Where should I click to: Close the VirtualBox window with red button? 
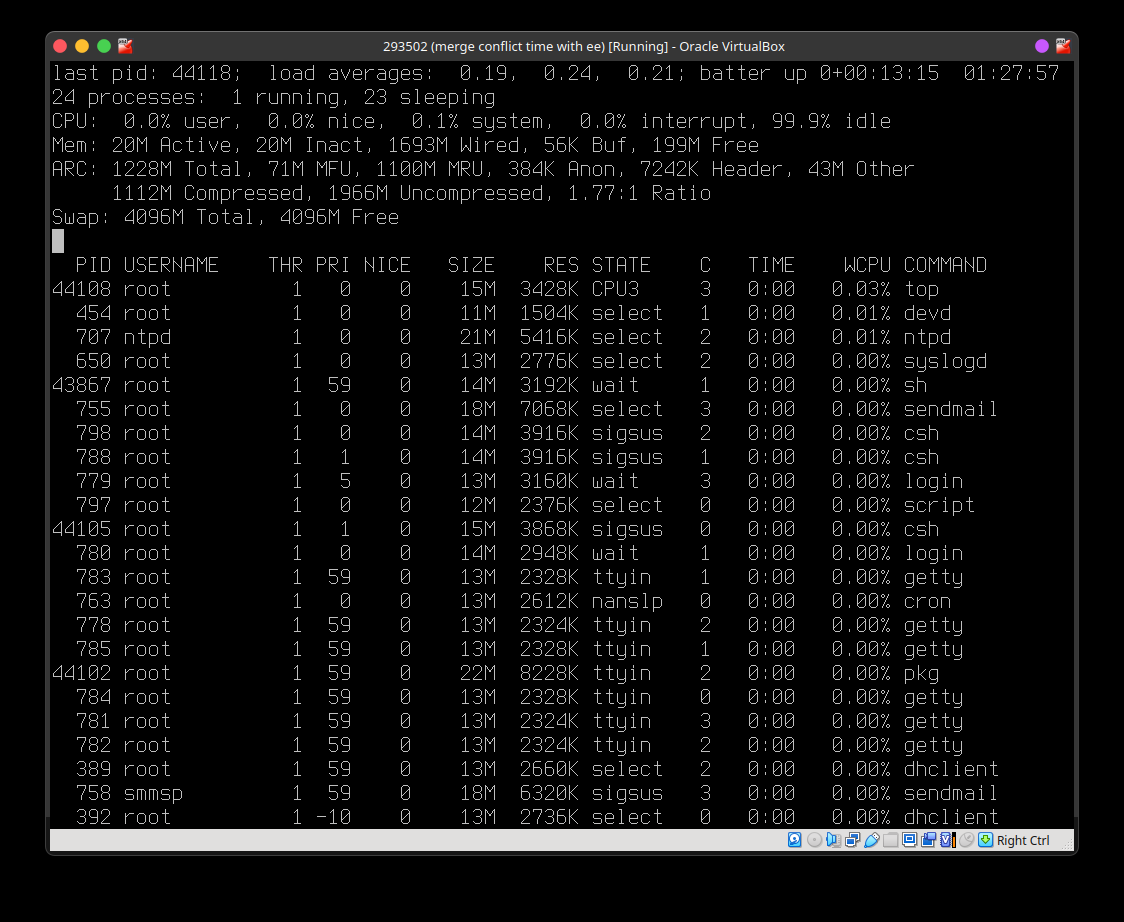tap(60, 46)
